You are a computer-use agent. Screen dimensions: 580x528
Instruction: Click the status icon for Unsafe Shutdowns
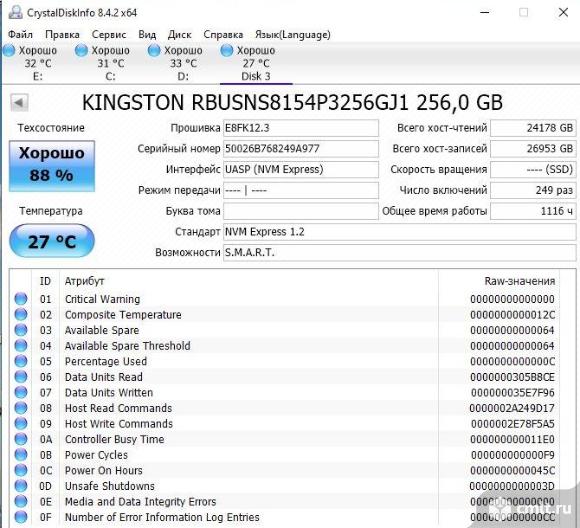(21, 485)
